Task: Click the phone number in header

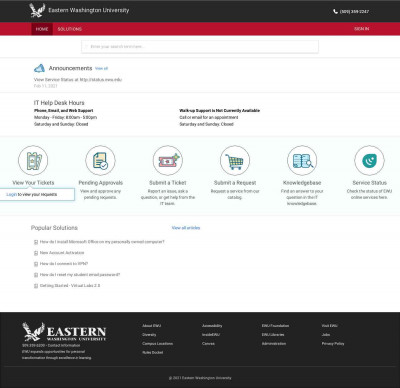Action: click(354, 12)
